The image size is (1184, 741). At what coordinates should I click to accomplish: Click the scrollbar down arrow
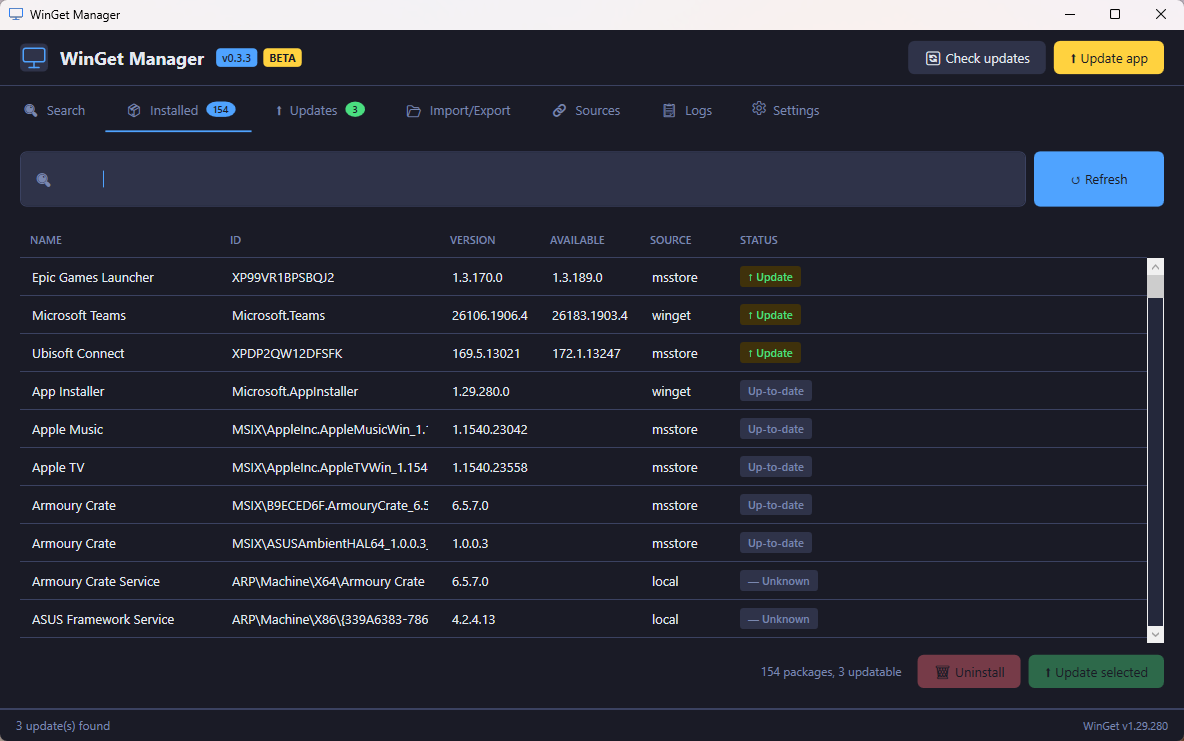(x=1155, y=634)
